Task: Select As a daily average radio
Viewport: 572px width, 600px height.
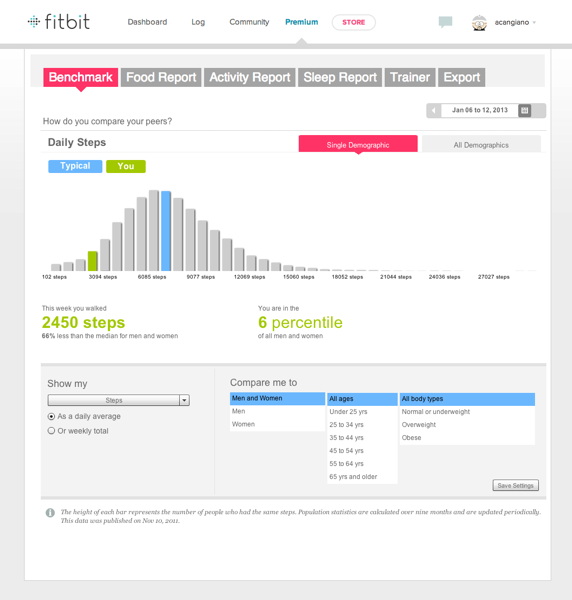Action: [51, 416]
